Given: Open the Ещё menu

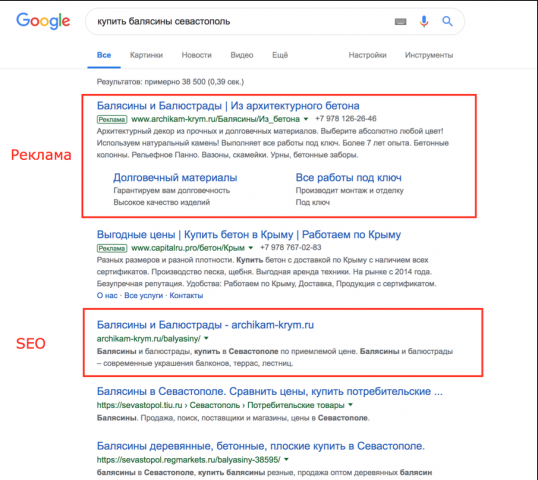Looking at the screenshot, I should (280, 55).
